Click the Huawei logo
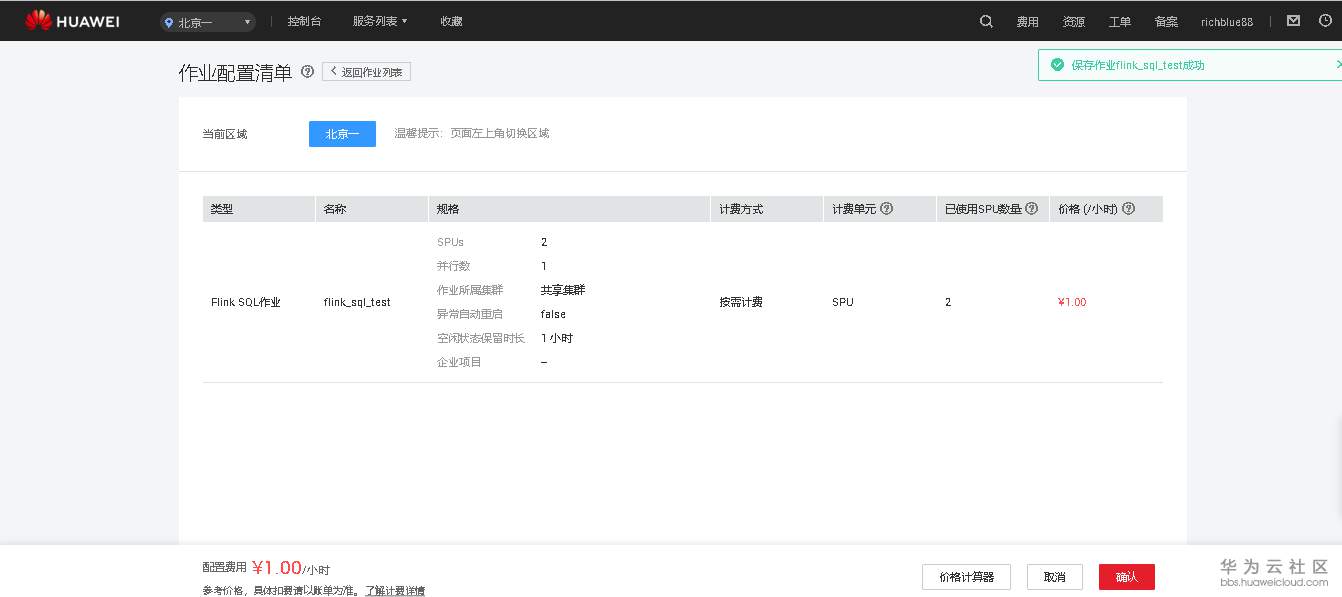1342x597 pixels. (71, 20)
